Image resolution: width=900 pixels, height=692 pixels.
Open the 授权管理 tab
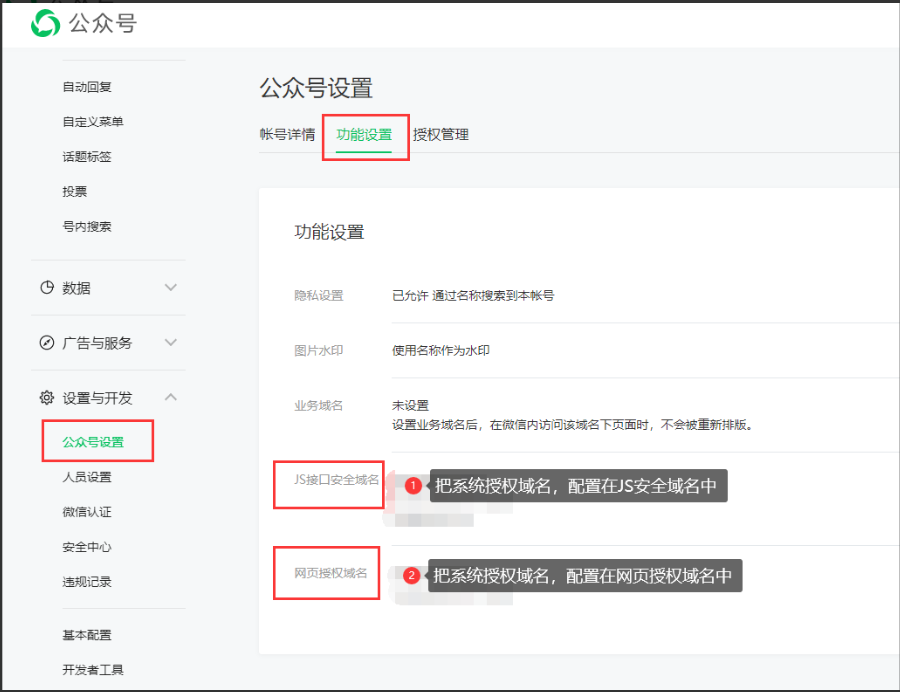pos(441,135)
